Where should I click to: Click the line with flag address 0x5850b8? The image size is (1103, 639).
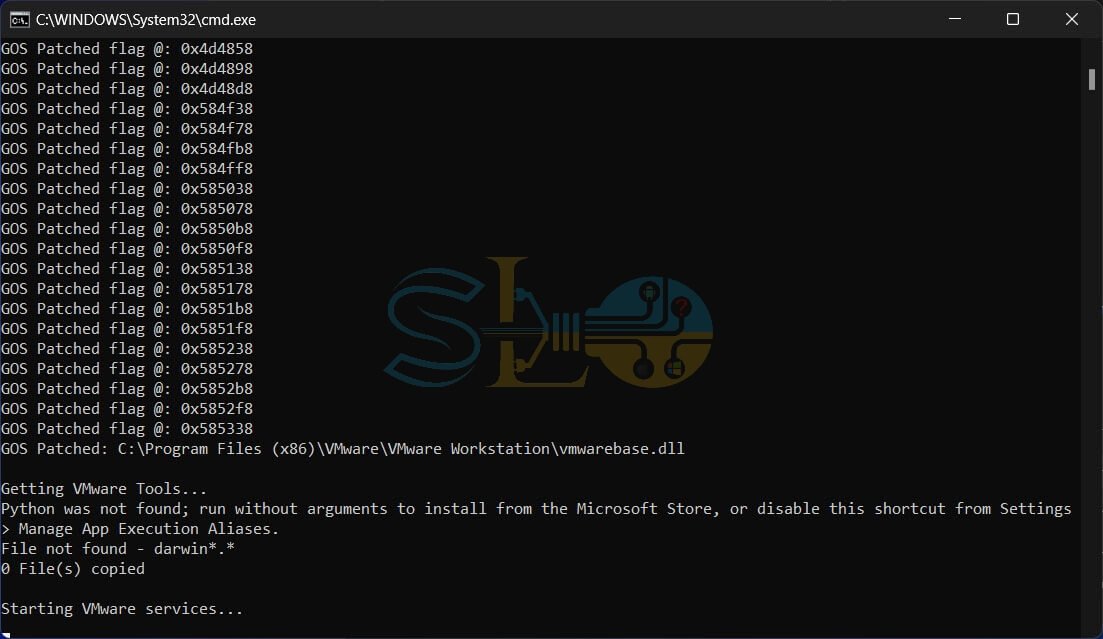127,229
